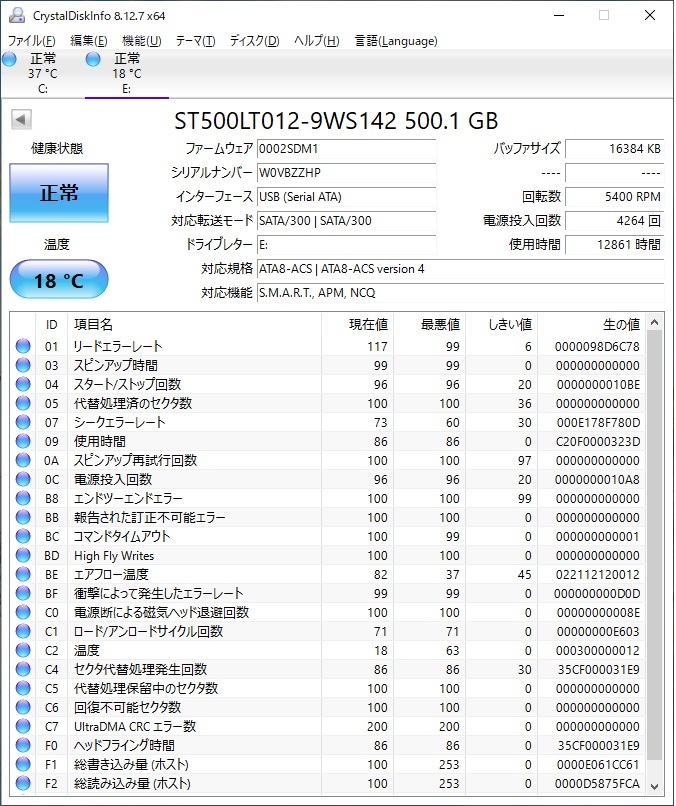Click raw value 0000098D6C78
Screen dimensions: 676x806
pos(597,346)
